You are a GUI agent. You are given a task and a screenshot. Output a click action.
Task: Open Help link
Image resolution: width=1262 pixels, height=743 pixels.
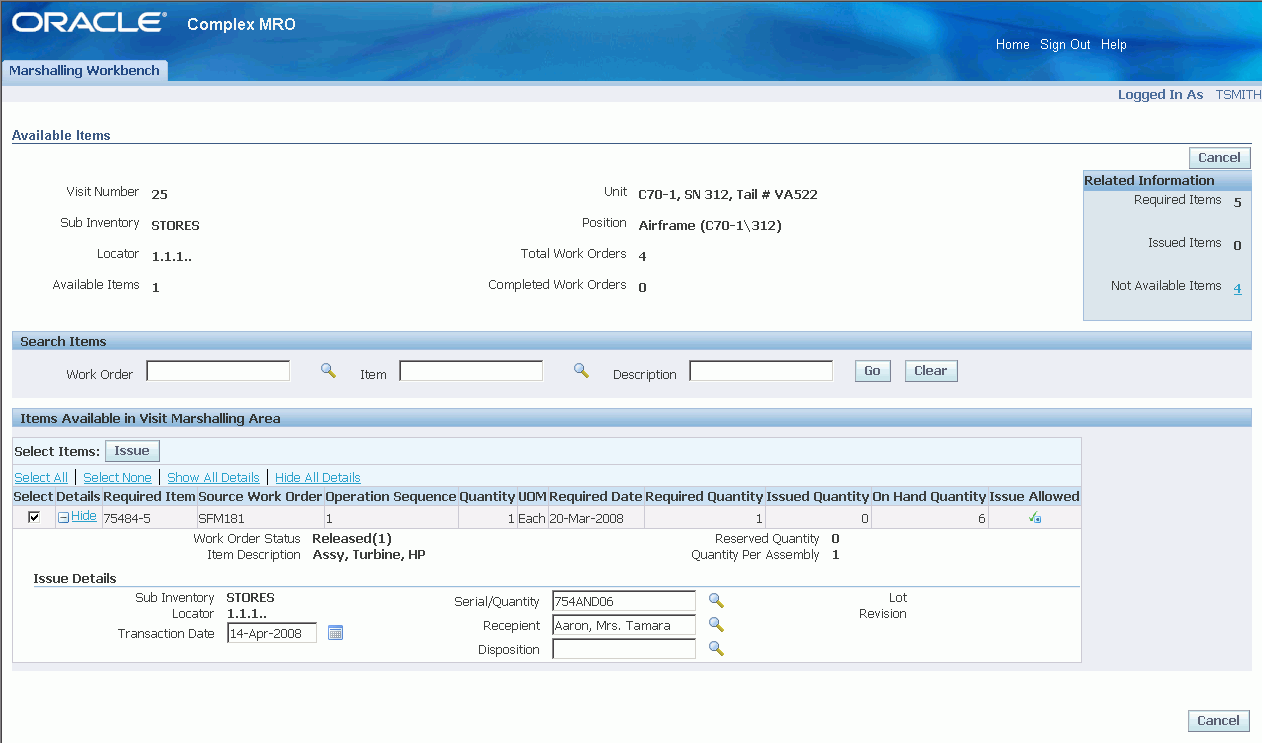point(1114,44)
